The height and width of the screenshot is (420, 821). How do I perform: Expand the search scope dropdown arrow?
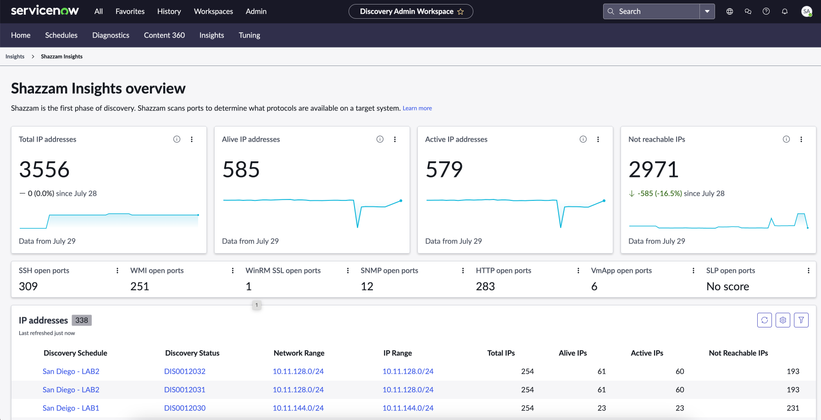click(x=707, y=12)
